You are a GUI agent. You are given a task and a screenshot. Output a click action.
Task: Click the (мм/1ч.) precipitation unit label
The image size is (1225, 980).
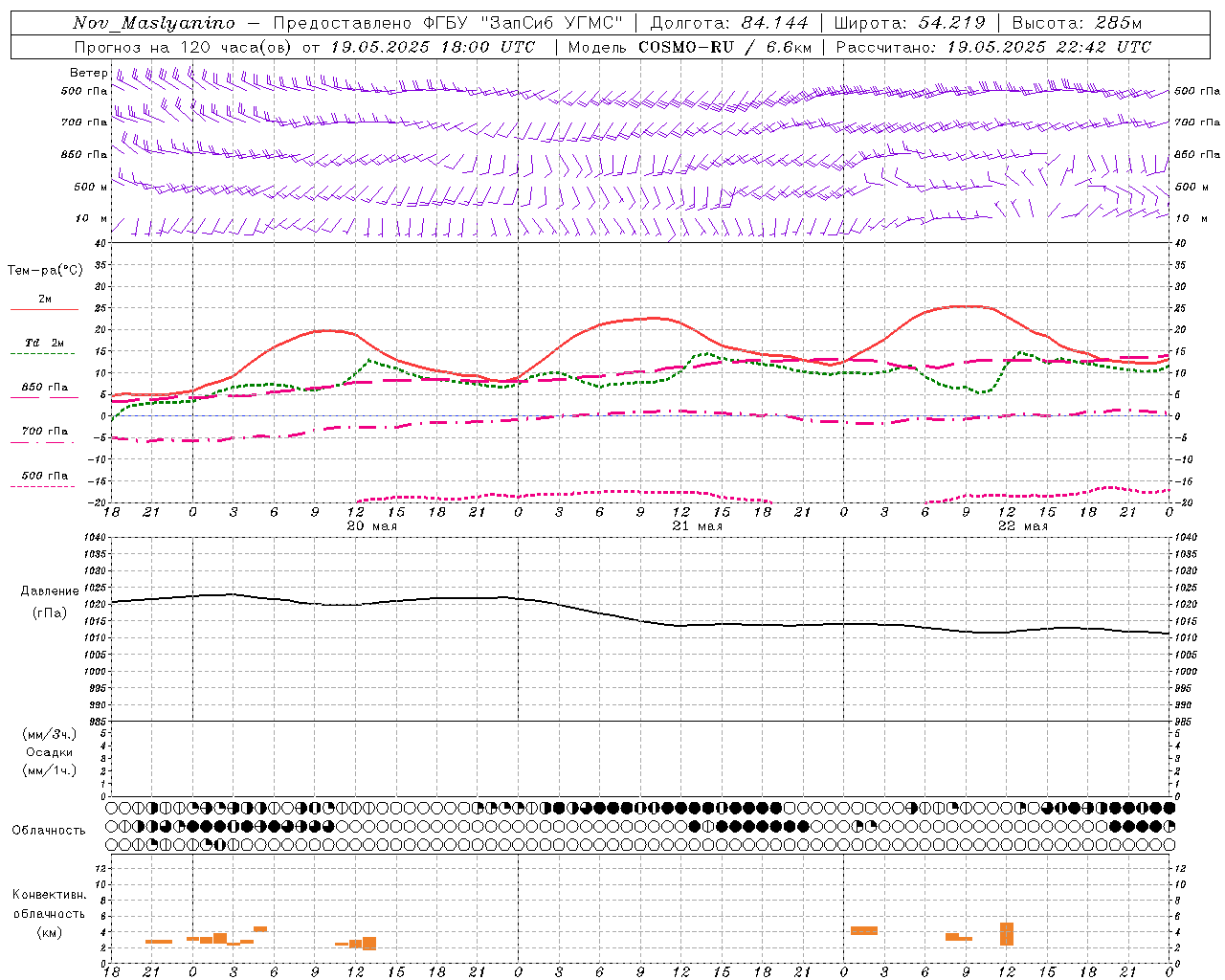[x=50, y=770]
